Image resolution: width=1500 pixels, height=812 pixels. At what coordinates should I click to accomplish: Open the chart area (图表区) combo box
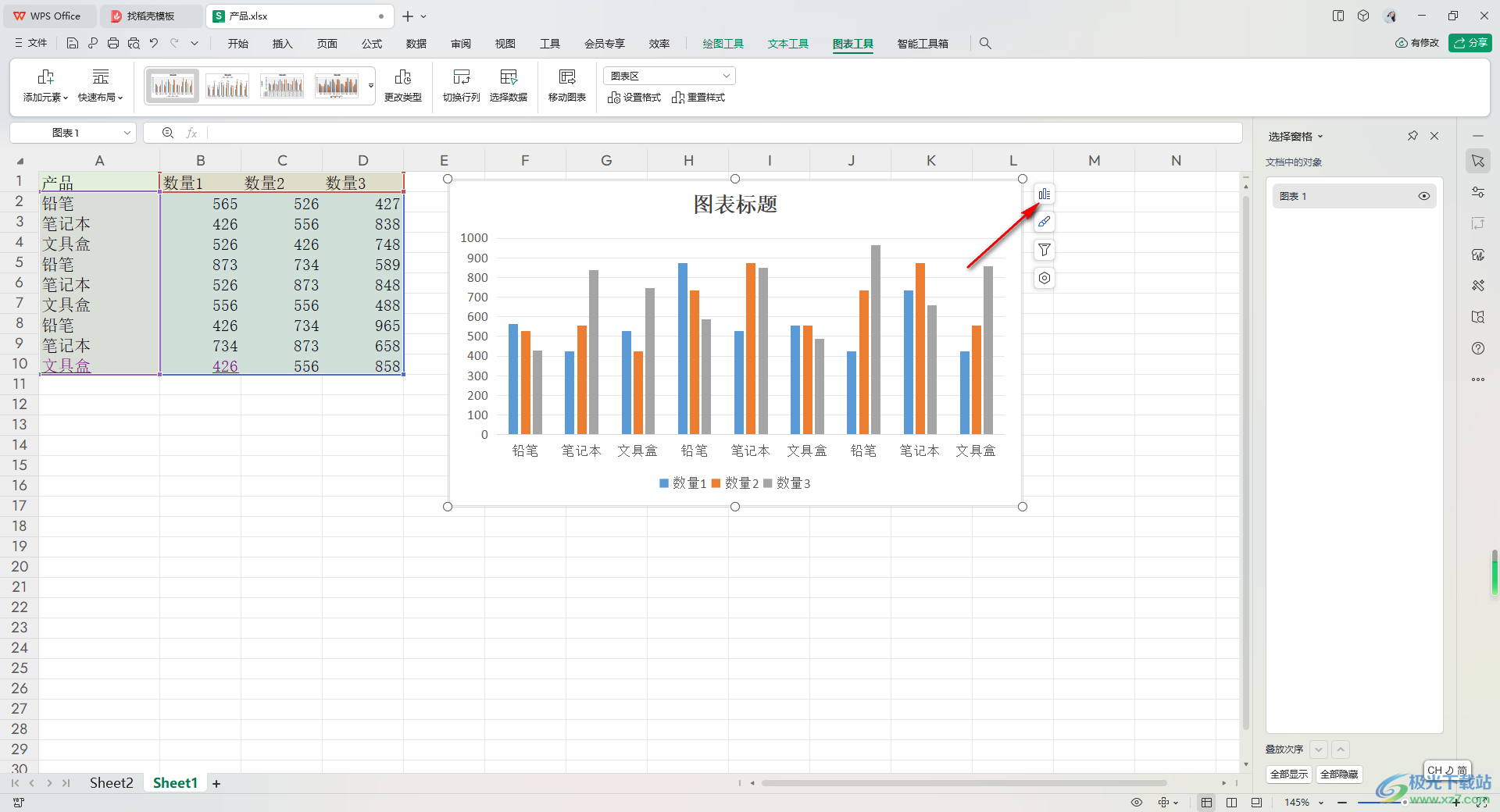pyautogui.click(x=670, y=76)
